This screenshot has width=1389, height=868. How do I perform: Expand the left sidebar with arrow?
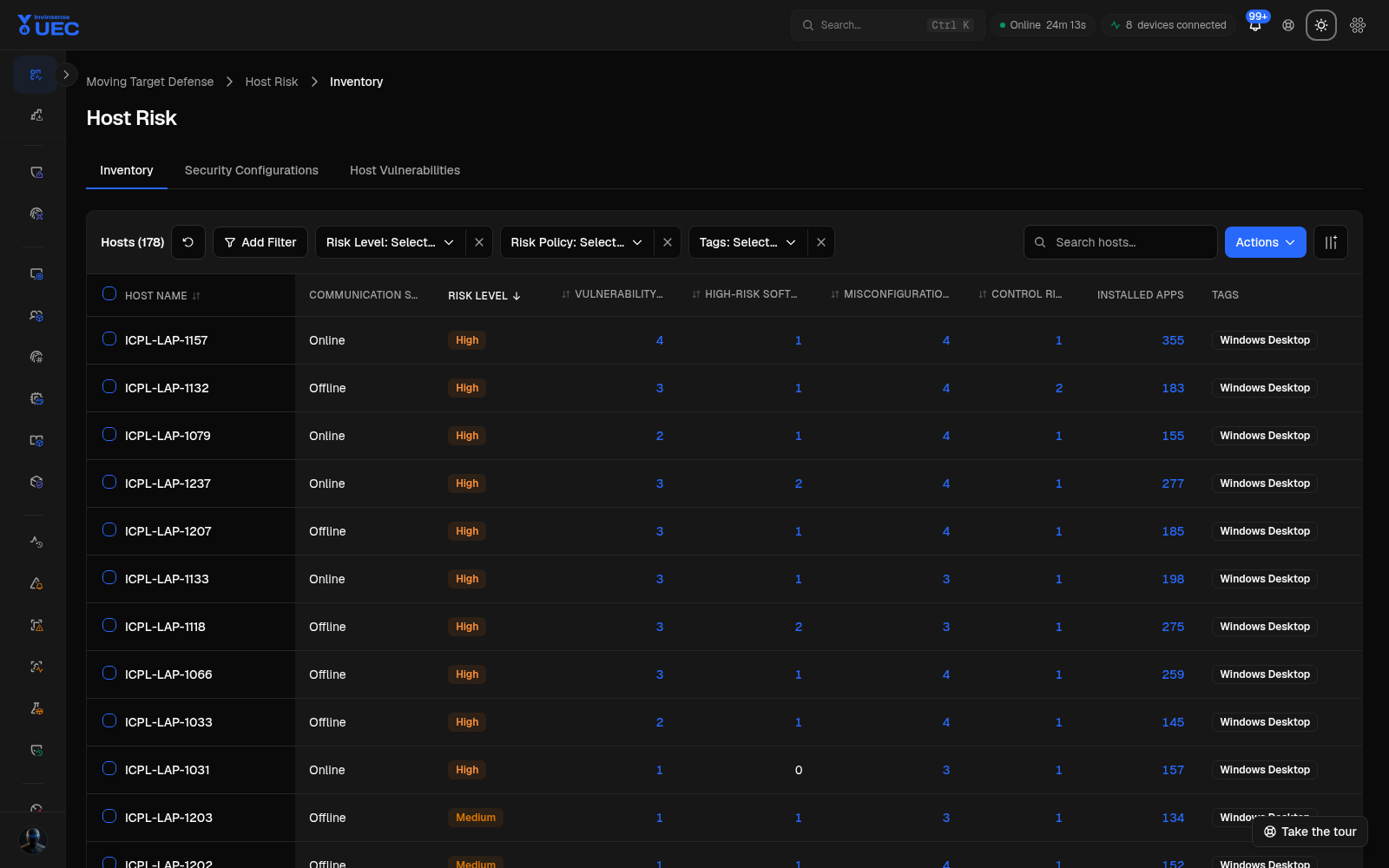tap(66, 75)
